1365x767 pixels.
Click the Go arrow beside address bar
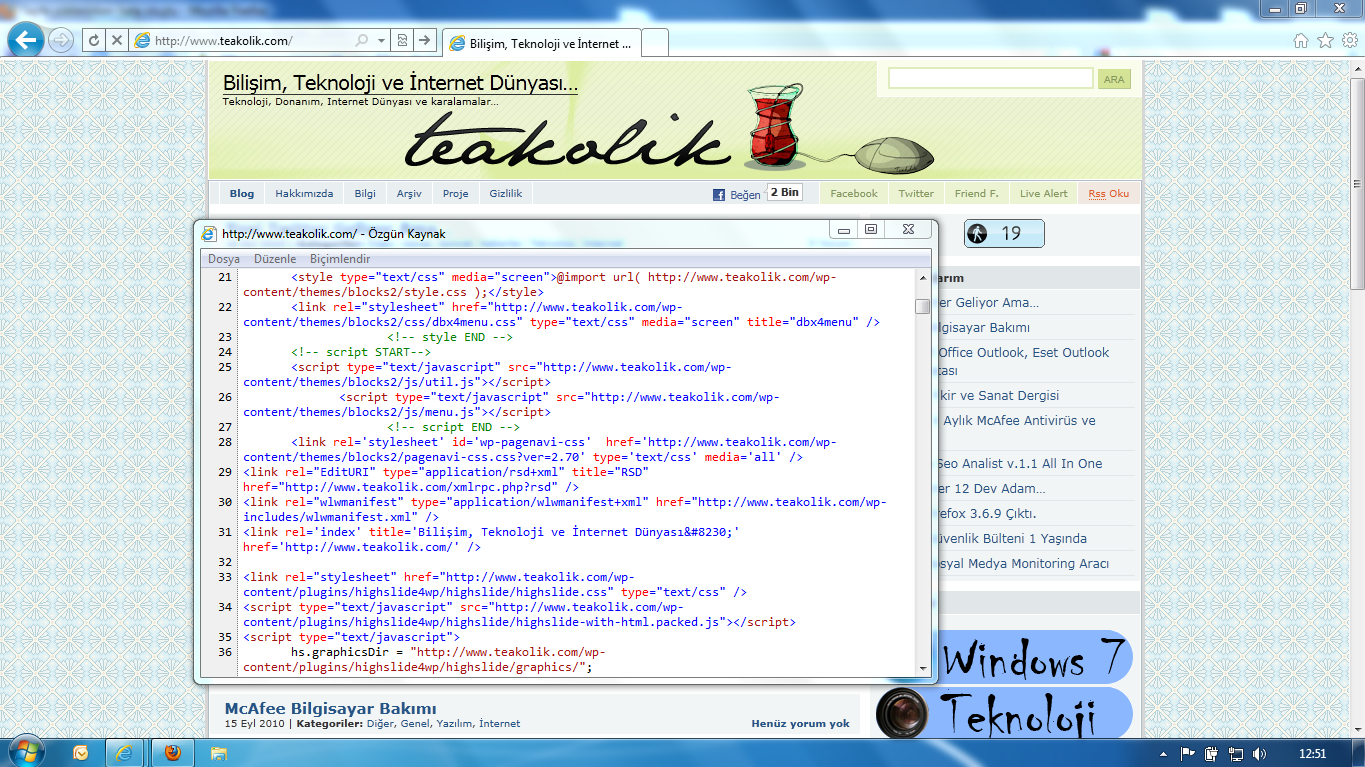coord(424,40)
